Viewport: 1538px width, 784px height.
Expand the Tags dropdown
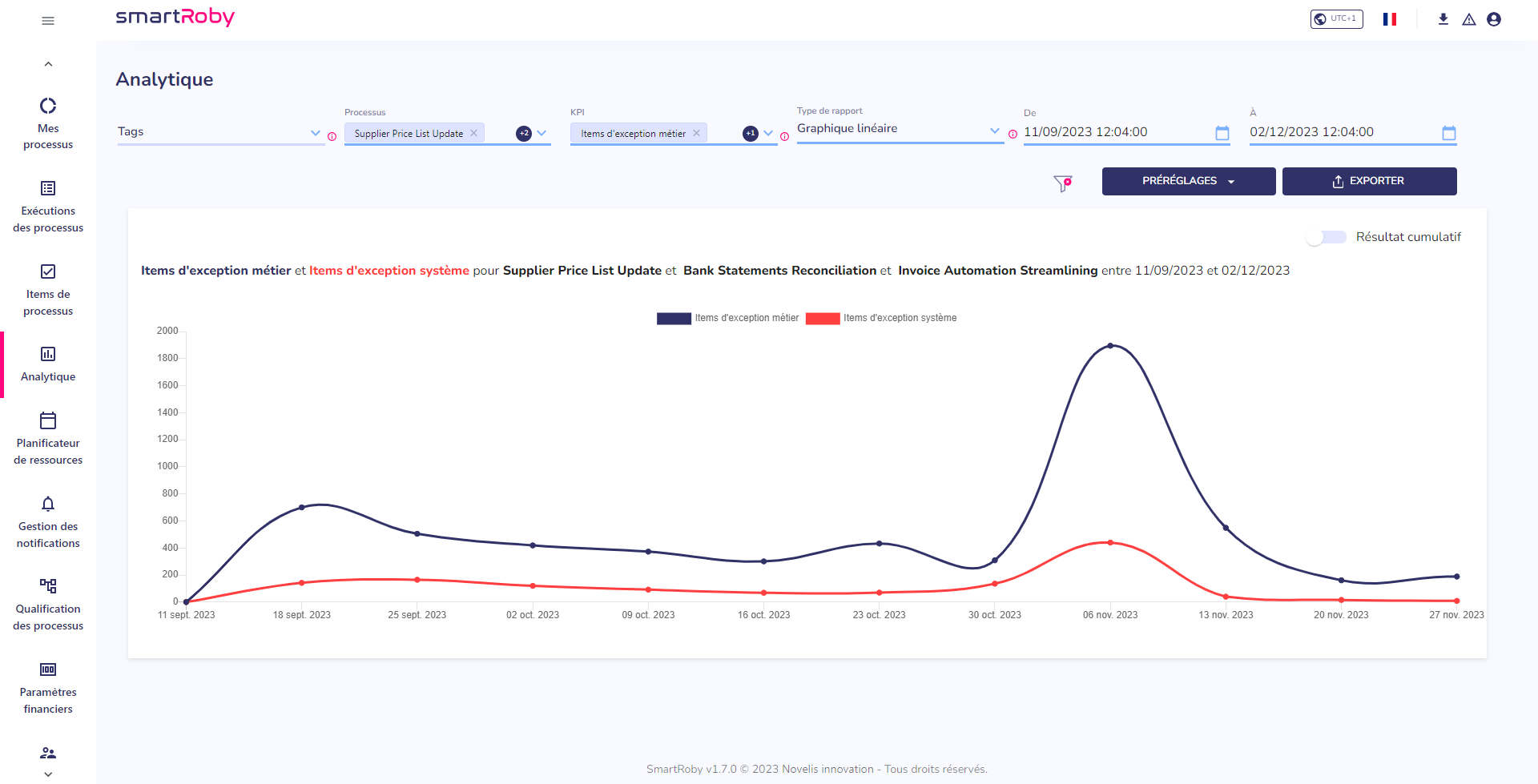(219, 132)
